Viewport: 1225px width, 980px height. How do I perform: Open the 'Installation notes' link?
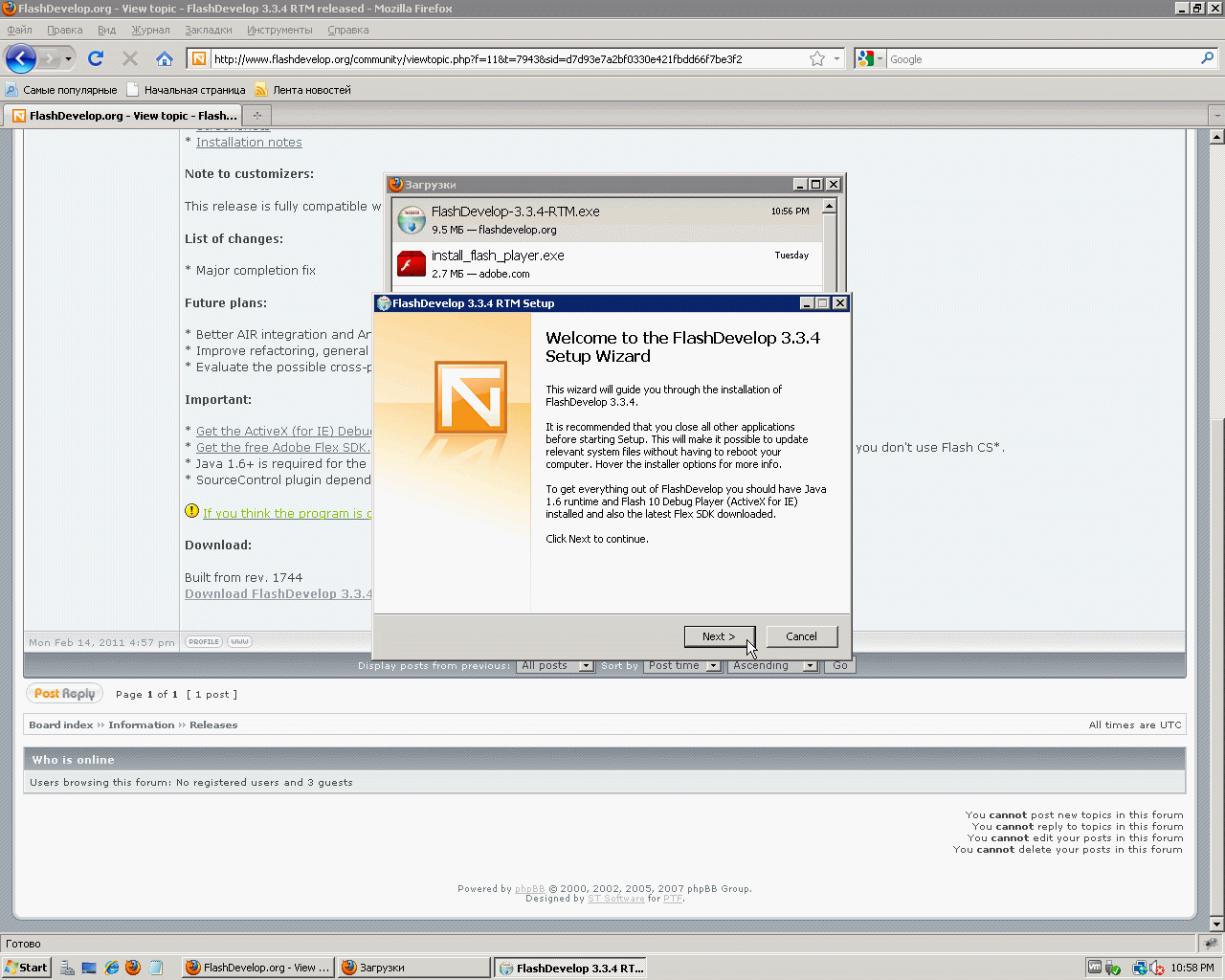pos(249,143)
